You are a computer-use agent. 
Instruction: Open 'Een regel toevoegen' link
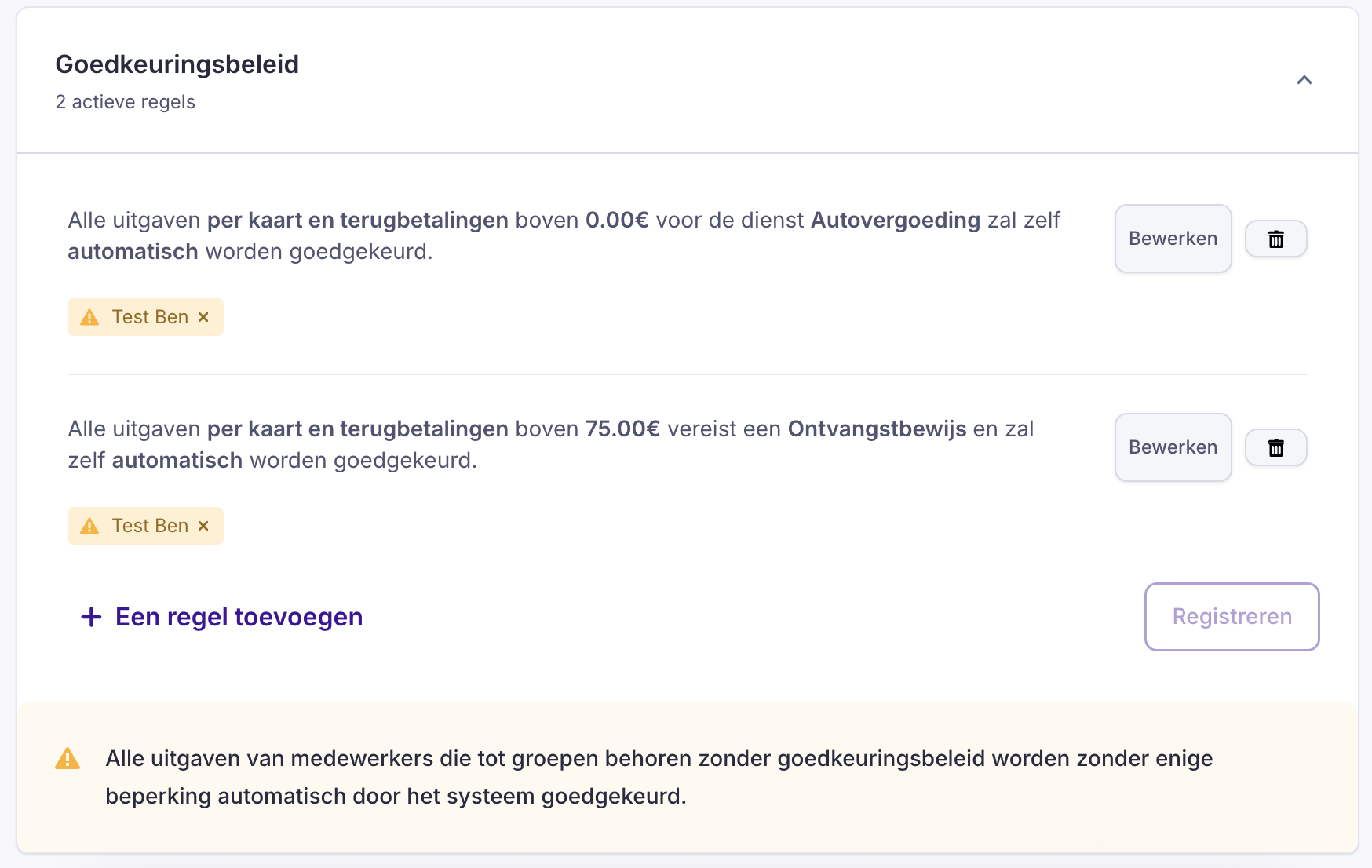[239, 617]
